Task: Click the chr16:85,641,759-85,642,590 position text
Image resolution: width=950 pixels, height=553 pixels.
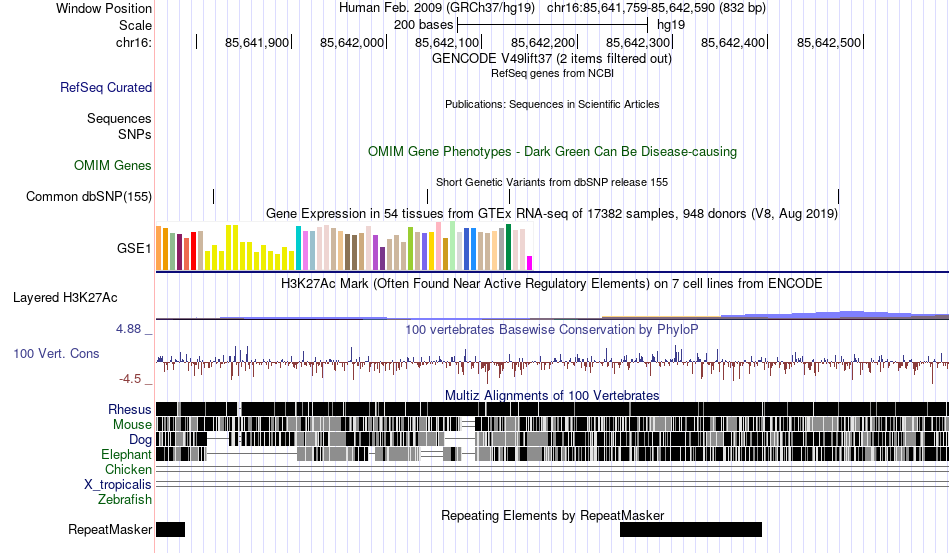Action: (x=656, y=8)
